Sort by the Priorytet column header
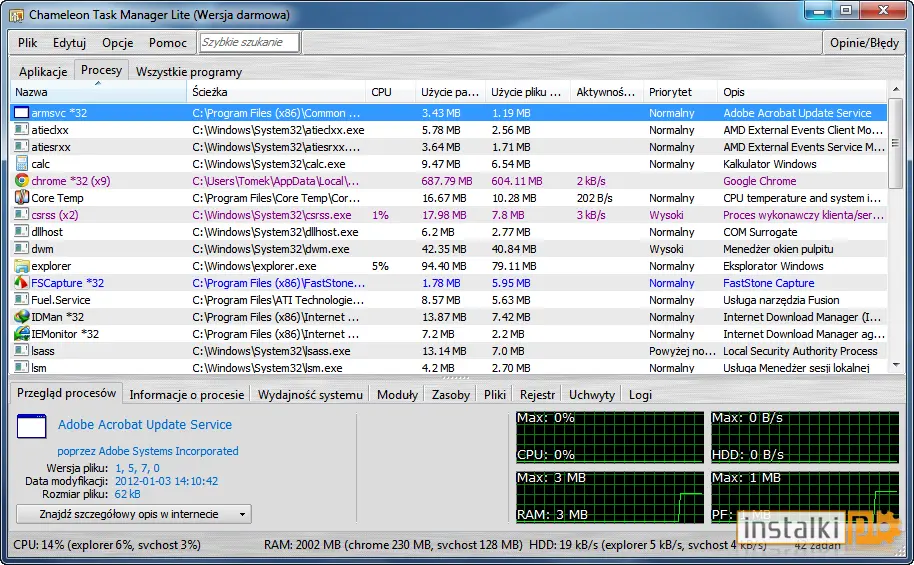Image resolution: width=914 pixels, height=565 pixels. point(680,92)
